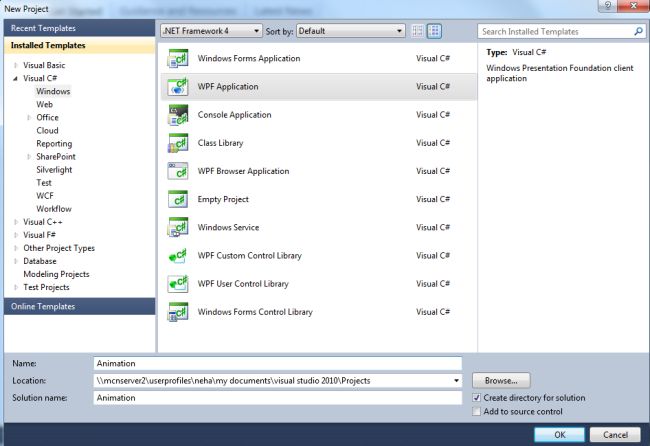Screen dimensions: 650x446
Task: Expand the Office tree node
Action: (x=29, y=118)
